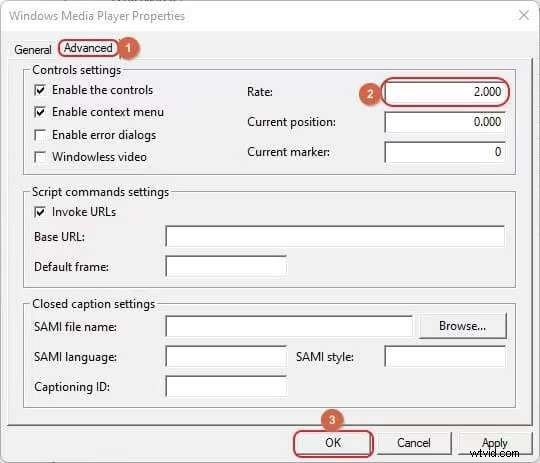Screen dimensions: 540x463
Task: Select the Current marker field
Action: [x=445, y=152]
